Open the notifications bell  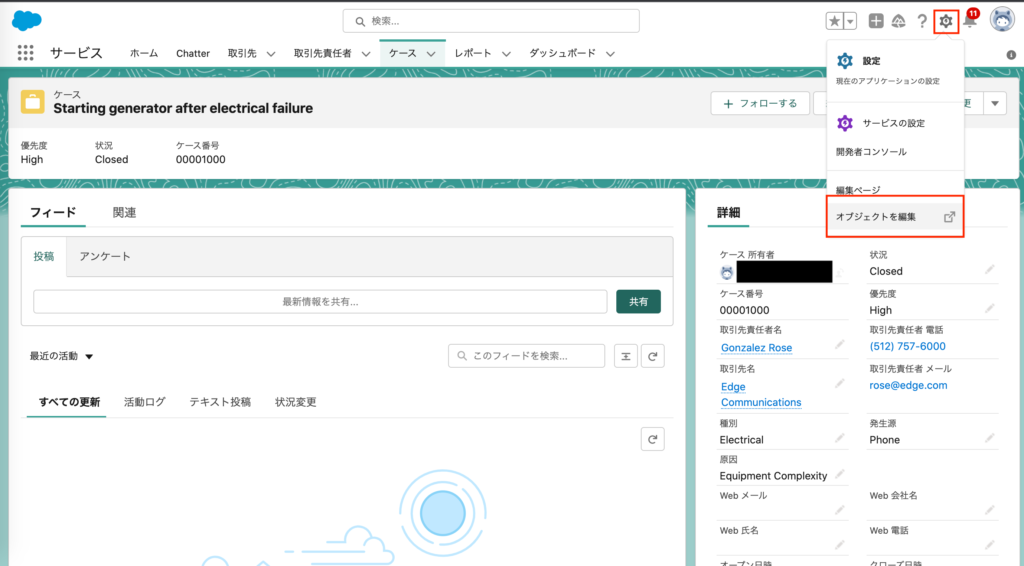click(968, 22)
